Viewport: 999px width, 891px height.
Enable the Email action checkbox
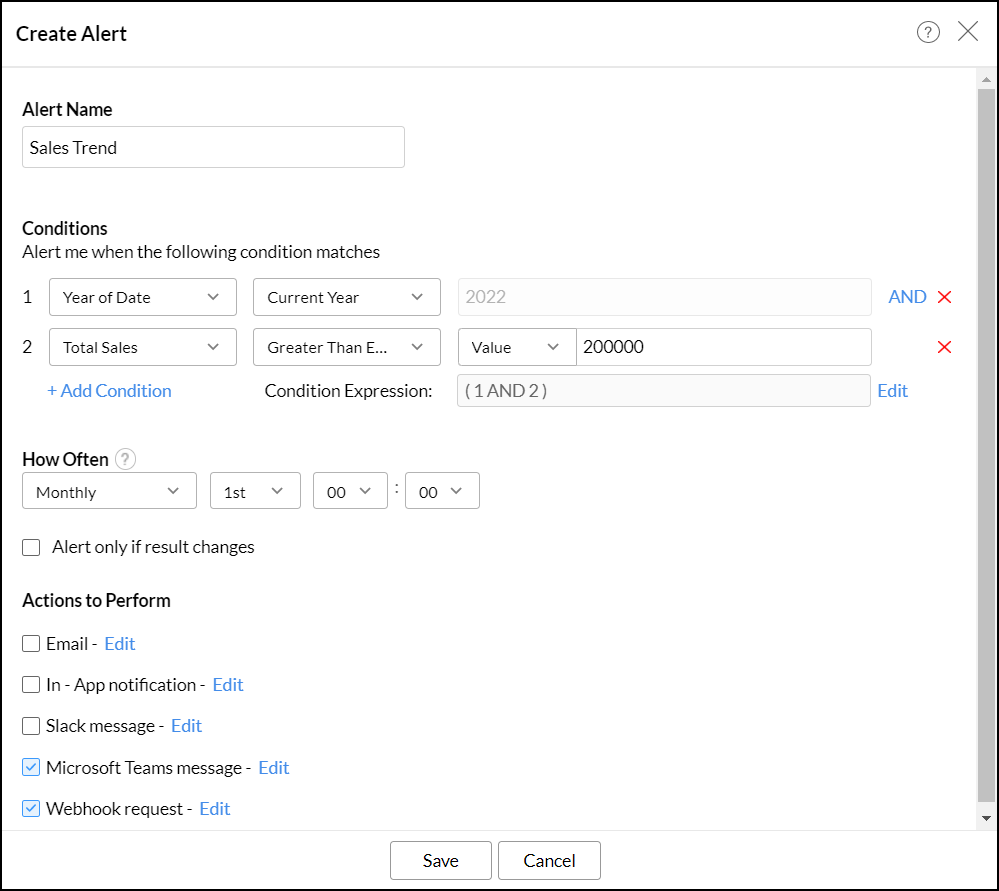pos(31,644)
